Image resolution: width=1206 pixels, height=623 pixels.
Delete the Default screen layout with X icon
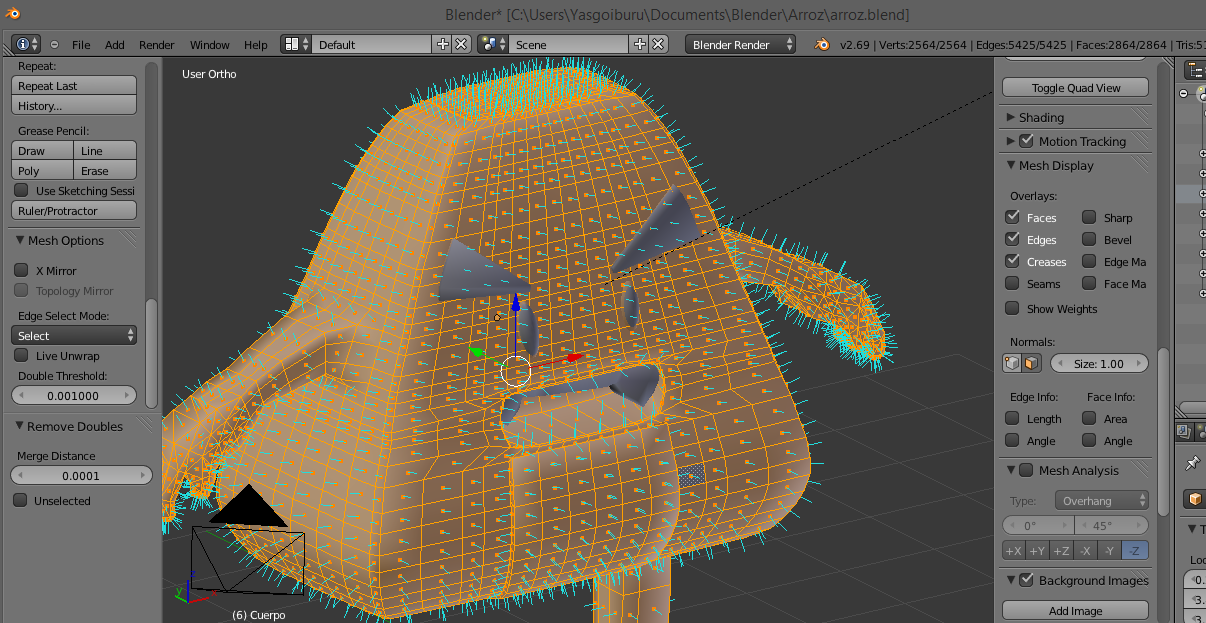click(x=461, y=44)
